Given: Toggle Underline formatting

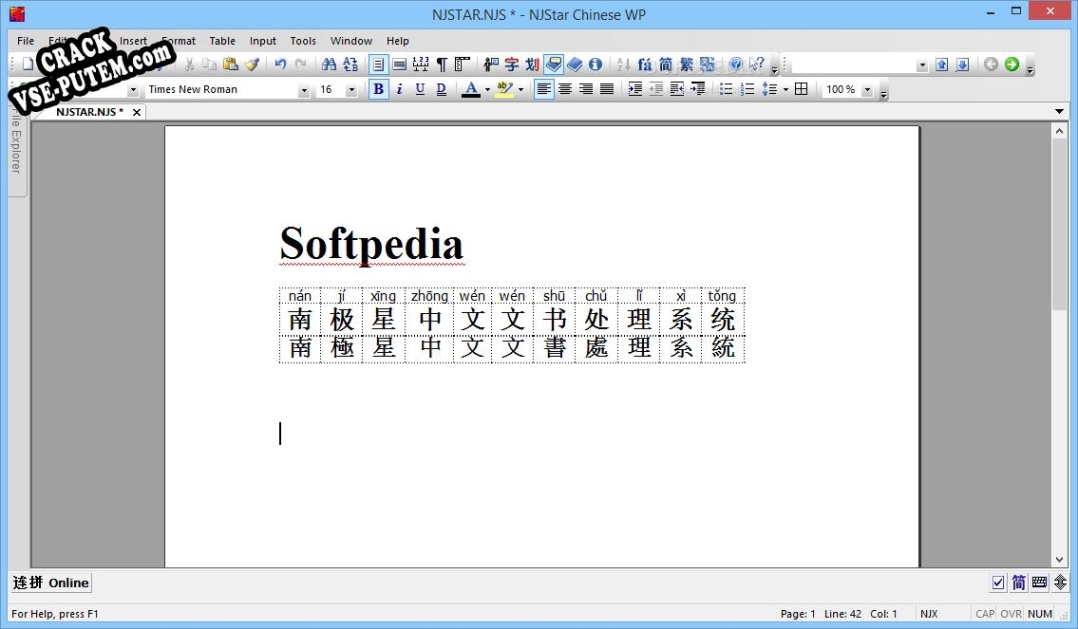Looking at the screenshot, I should coord(420,89).
